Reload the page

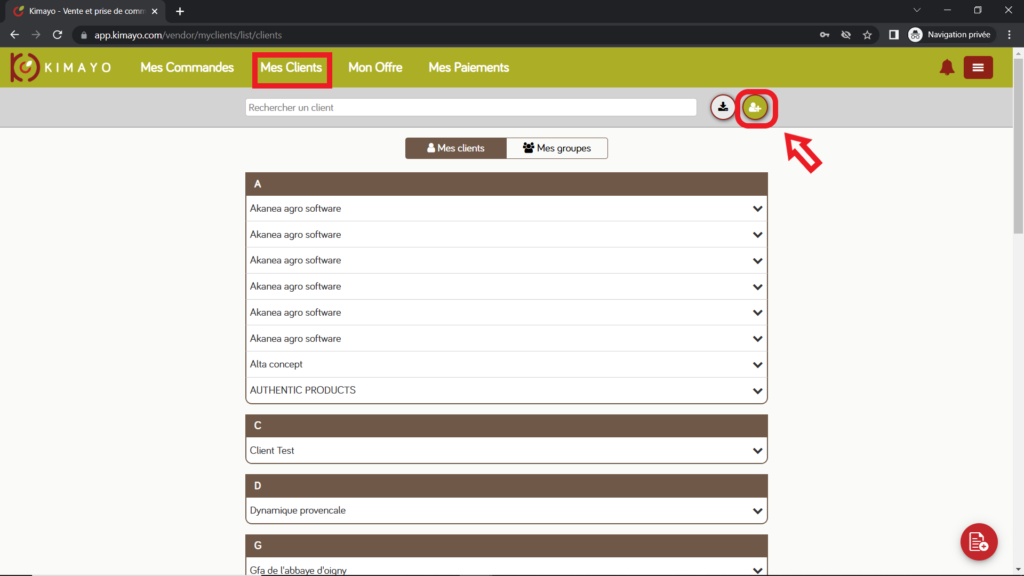pos(57,35)
